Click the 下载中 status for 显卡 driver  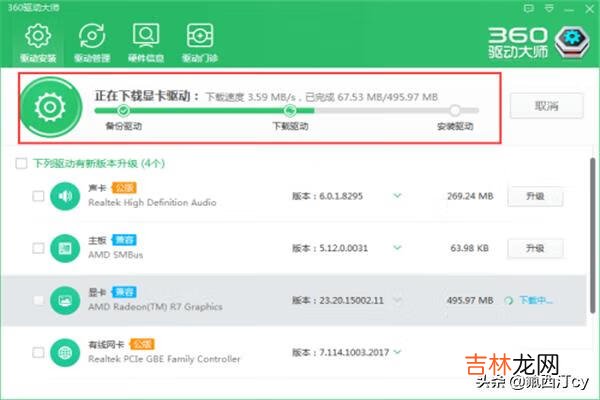click(x=536, y=300)
